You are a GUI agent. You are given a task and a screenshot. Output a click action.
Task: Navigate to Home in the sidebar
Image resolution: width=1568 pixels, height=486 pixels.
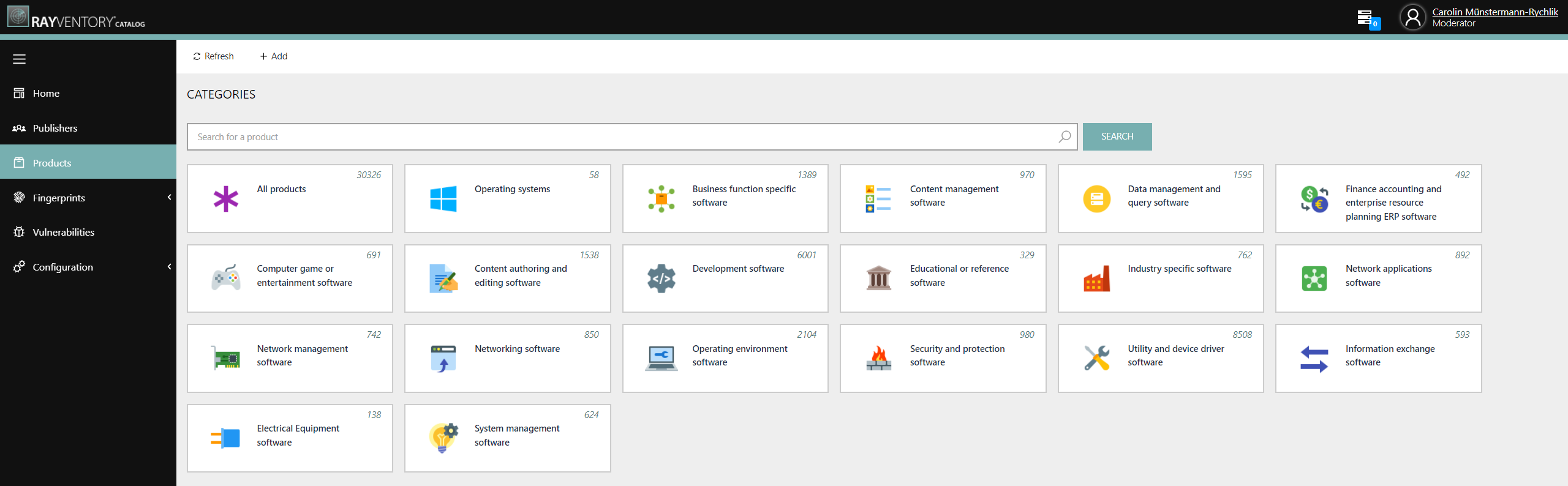pos(46,93)
